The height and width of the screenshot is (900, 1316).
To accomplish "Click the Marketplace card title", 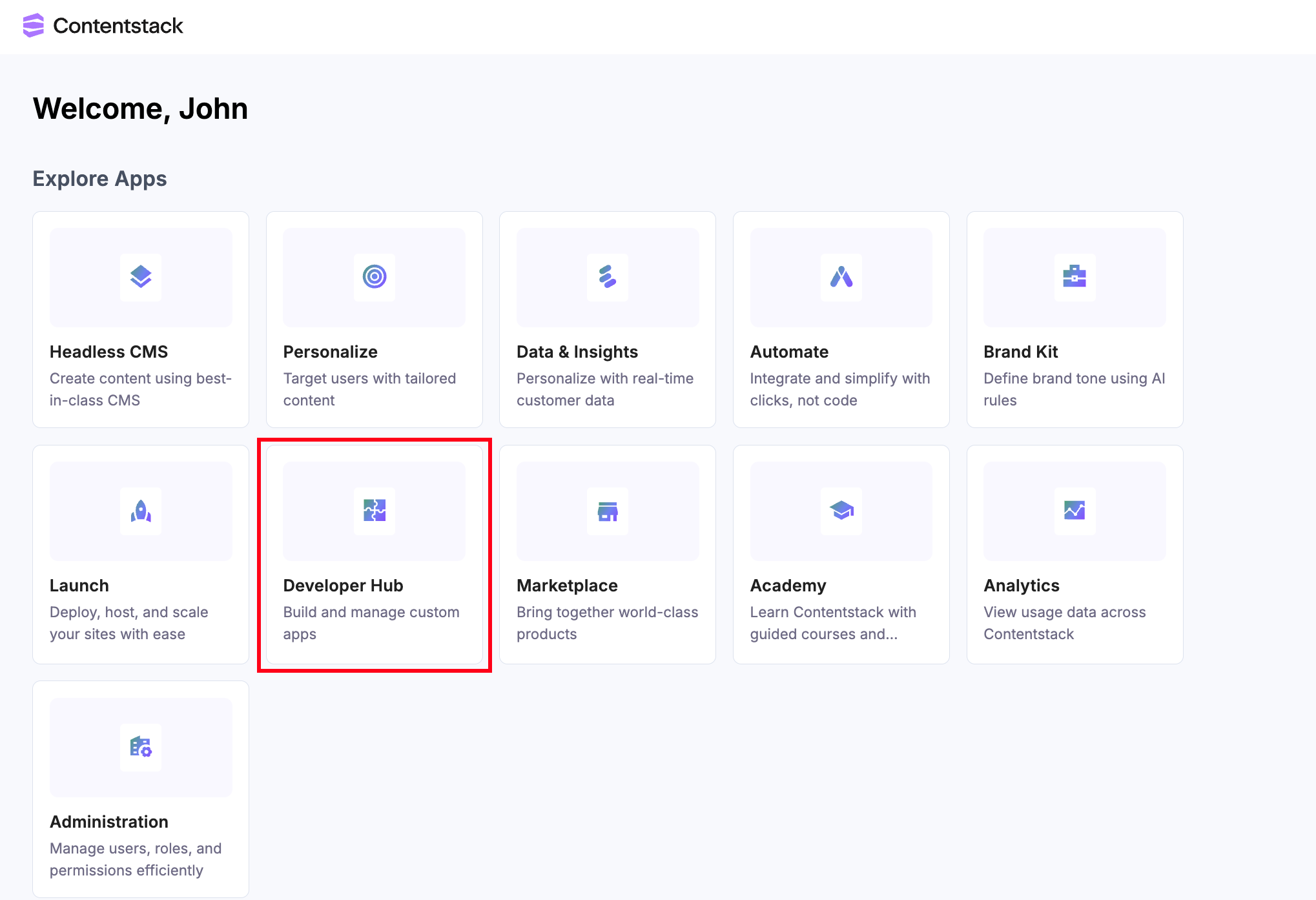I will tap(567, 586).
